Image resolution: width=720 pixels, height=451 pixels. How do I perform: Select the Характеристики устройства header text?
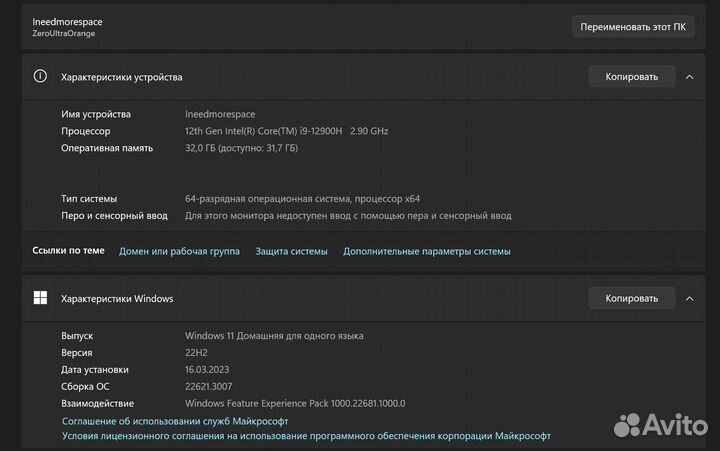tap(122, 77)
